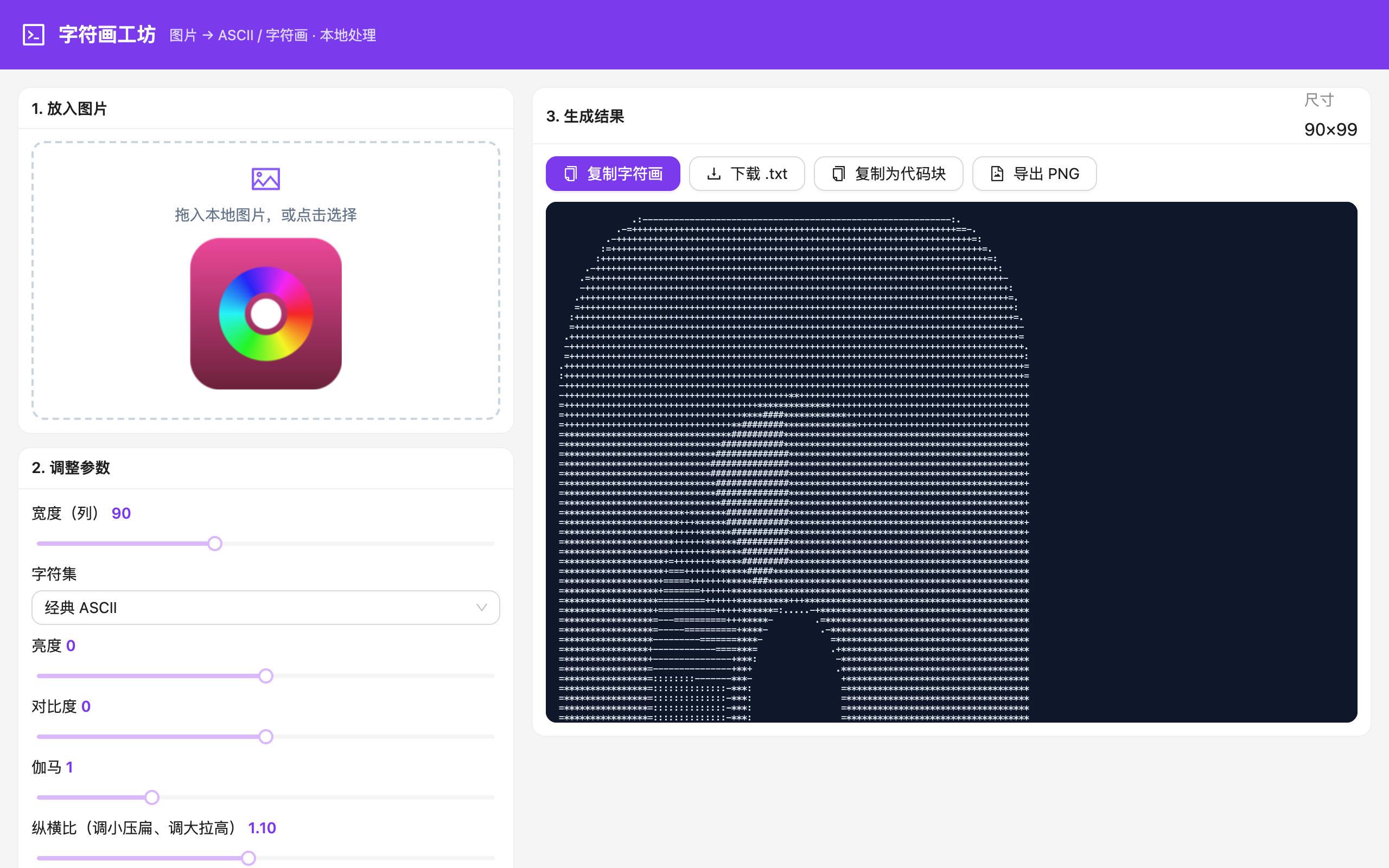Click the 拖入本地图片，或点击选择 upload prompt

coord(266,215)
